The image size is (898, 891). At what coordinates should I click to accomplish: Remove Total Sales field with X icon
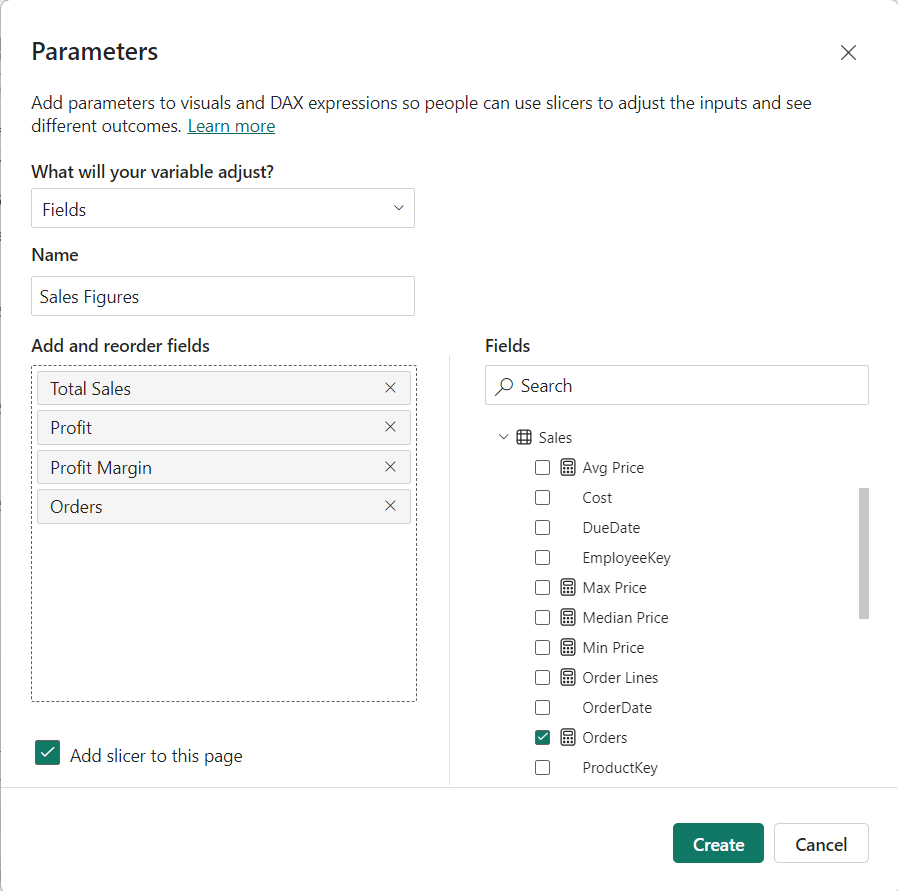click(x=390, y=388)
